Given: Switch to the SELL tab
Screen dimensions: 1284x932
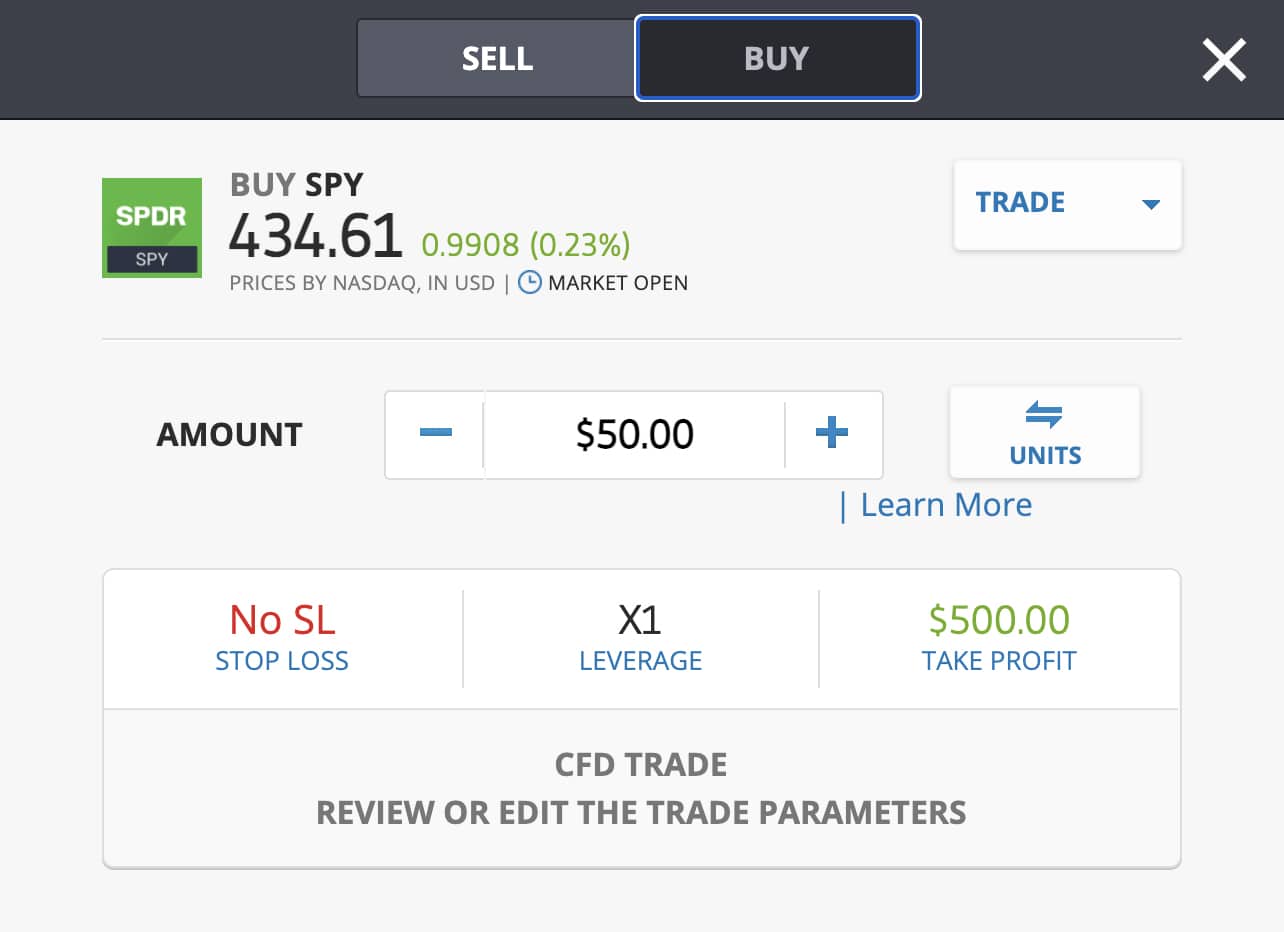Looking at the screenshot, I should coord(497,59).
